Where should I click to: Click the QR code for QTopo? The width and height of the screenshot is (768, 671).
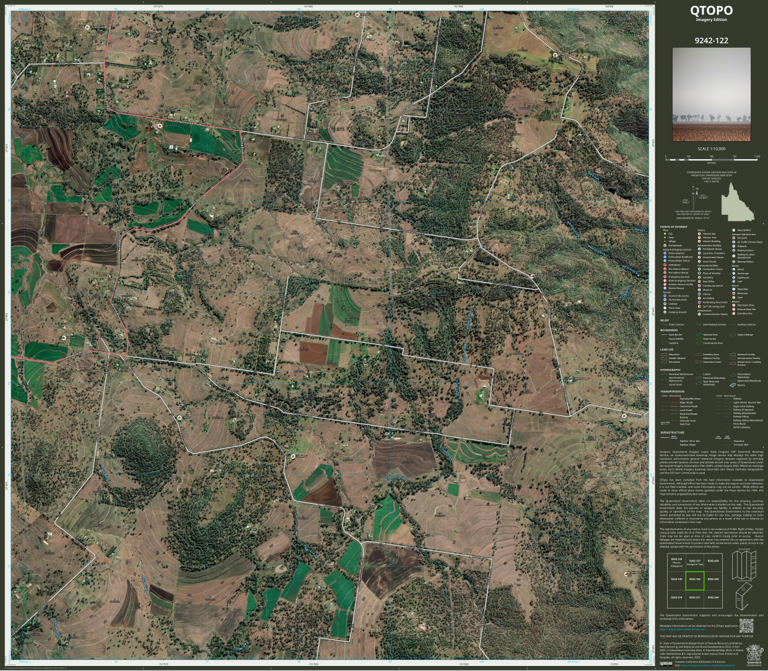[x=746, y=626]
